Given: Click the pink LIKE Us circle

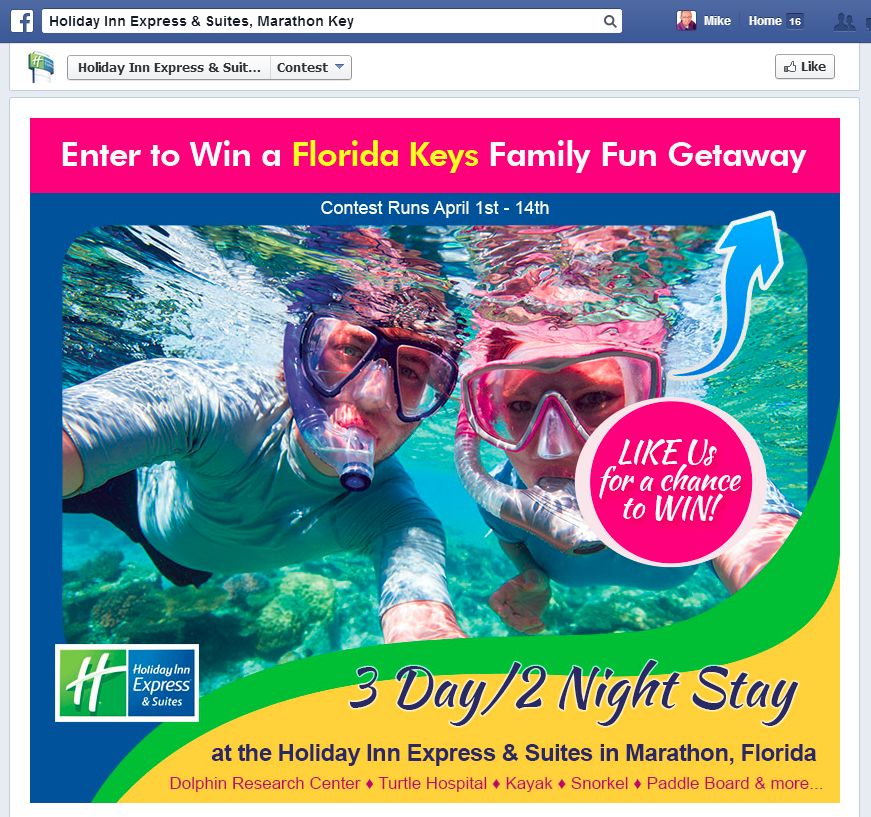Looking at the screenshot, I should tap(670, 481).
